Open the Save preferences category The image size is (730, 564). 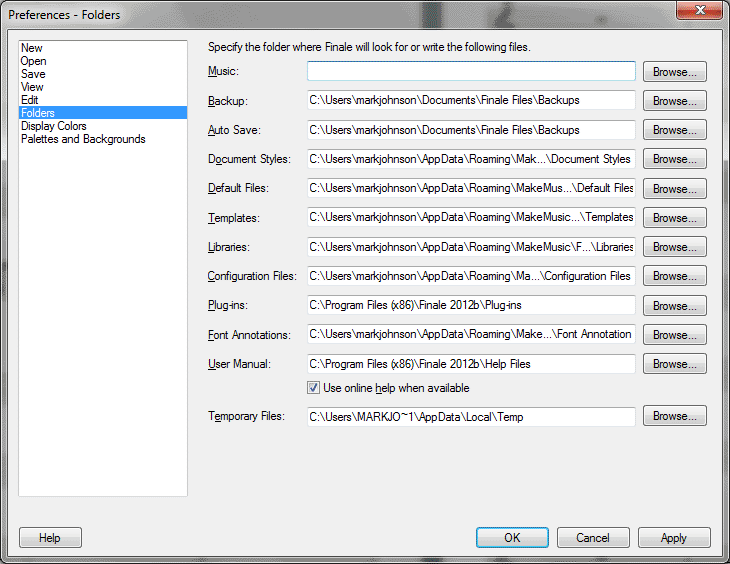click(x=33, y=74)
